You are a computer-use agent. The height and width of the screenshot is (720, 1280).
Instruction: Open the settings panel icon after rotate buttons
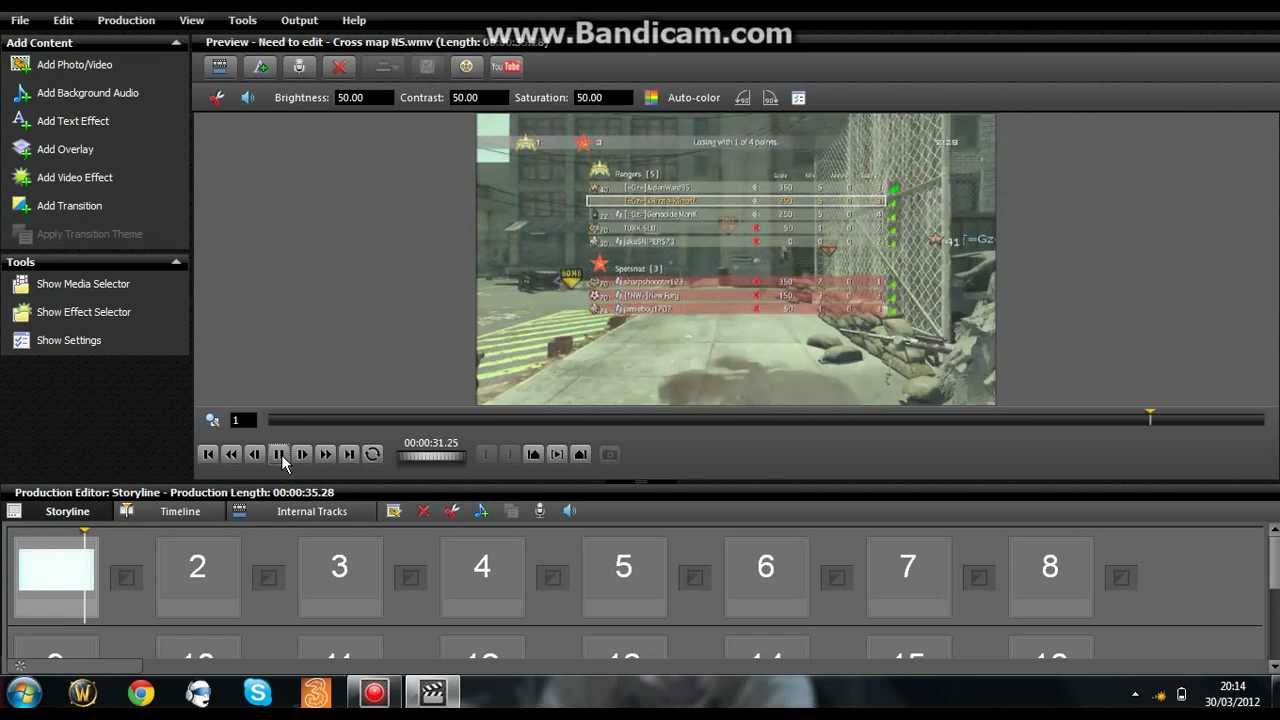(798, 98)
